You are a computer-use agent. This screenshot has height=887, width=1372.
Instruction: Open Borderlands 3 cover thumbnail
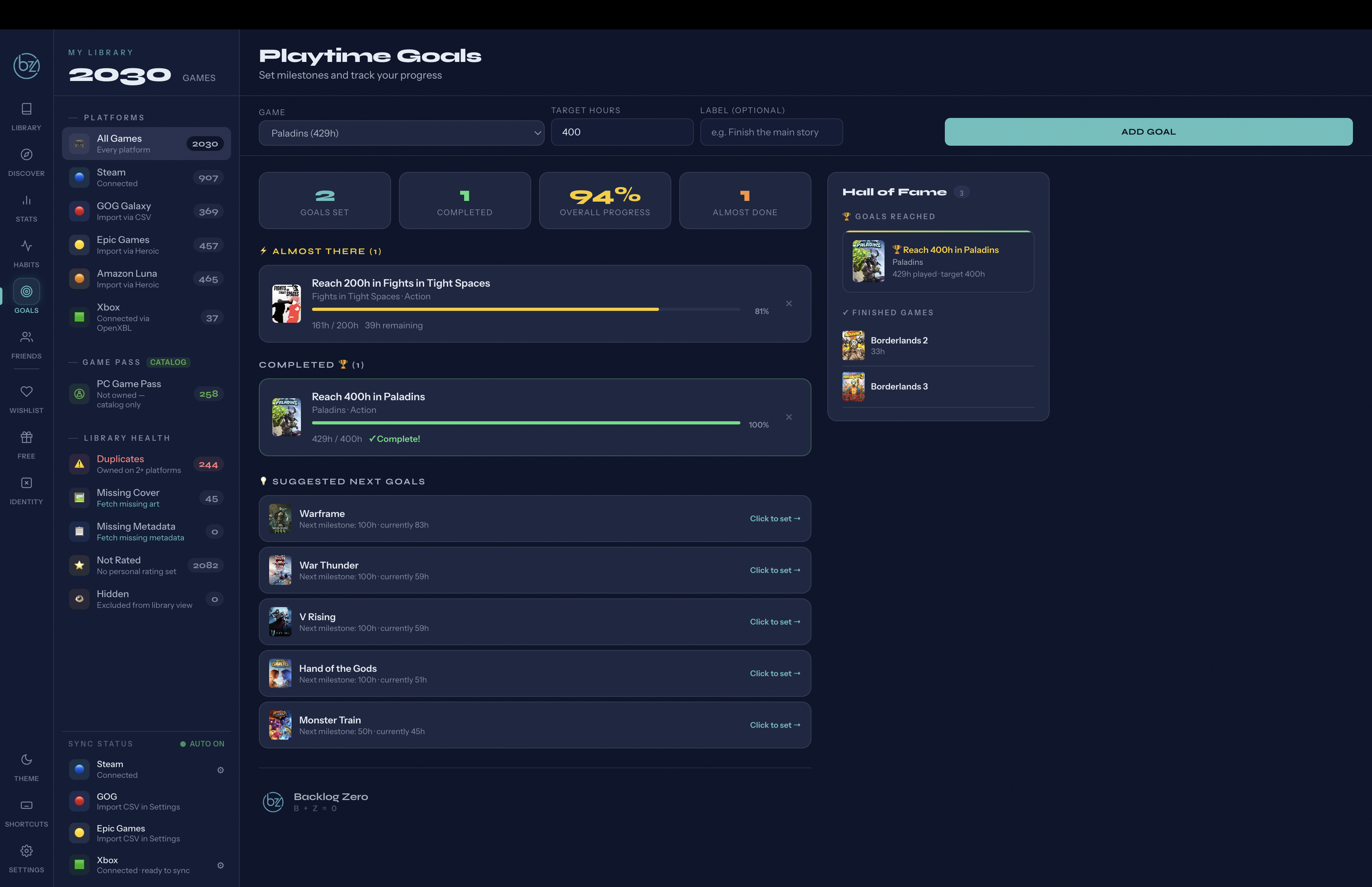(853, 386)
